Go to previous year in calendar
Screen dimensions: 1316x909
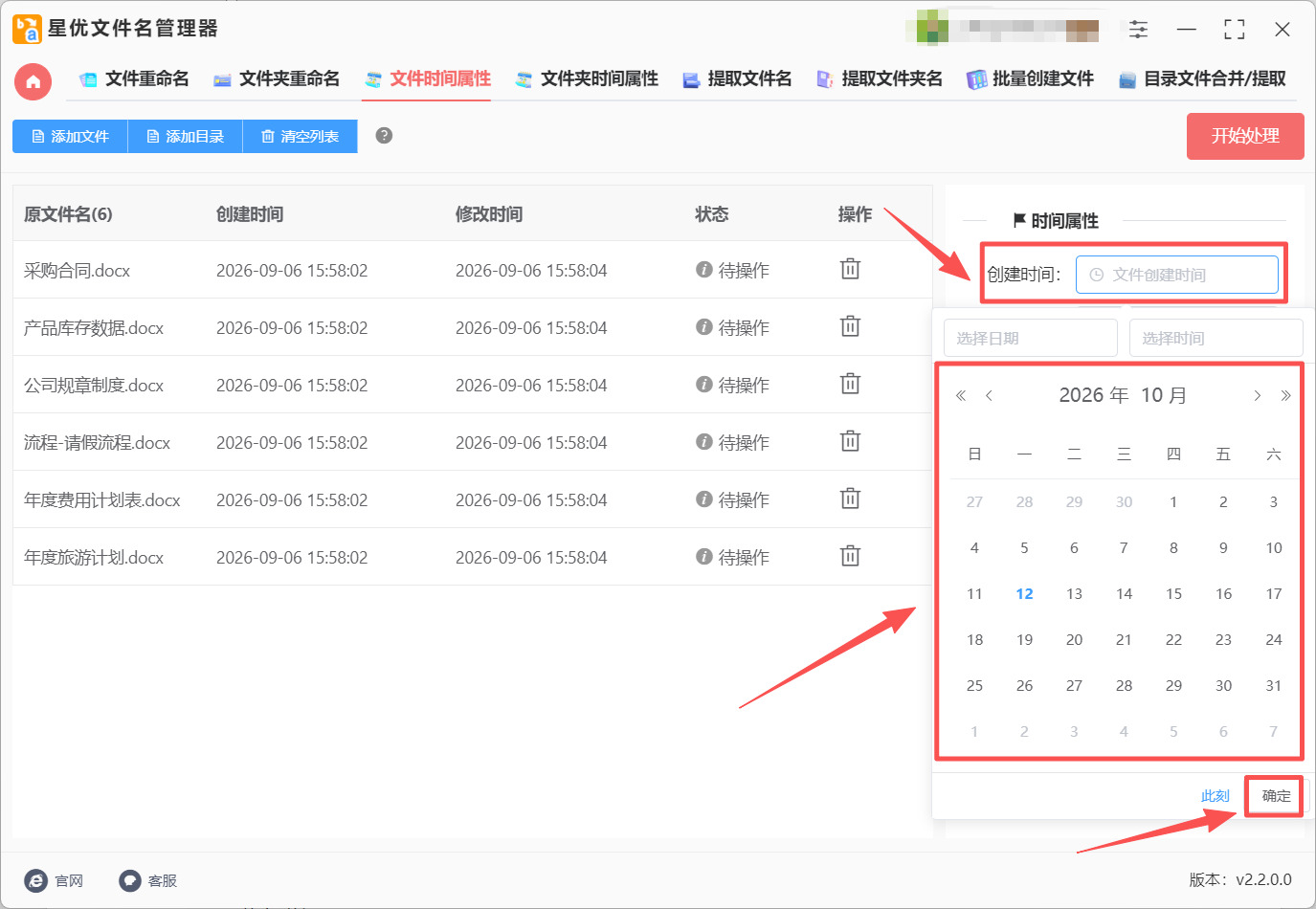(x=961, y=395)
